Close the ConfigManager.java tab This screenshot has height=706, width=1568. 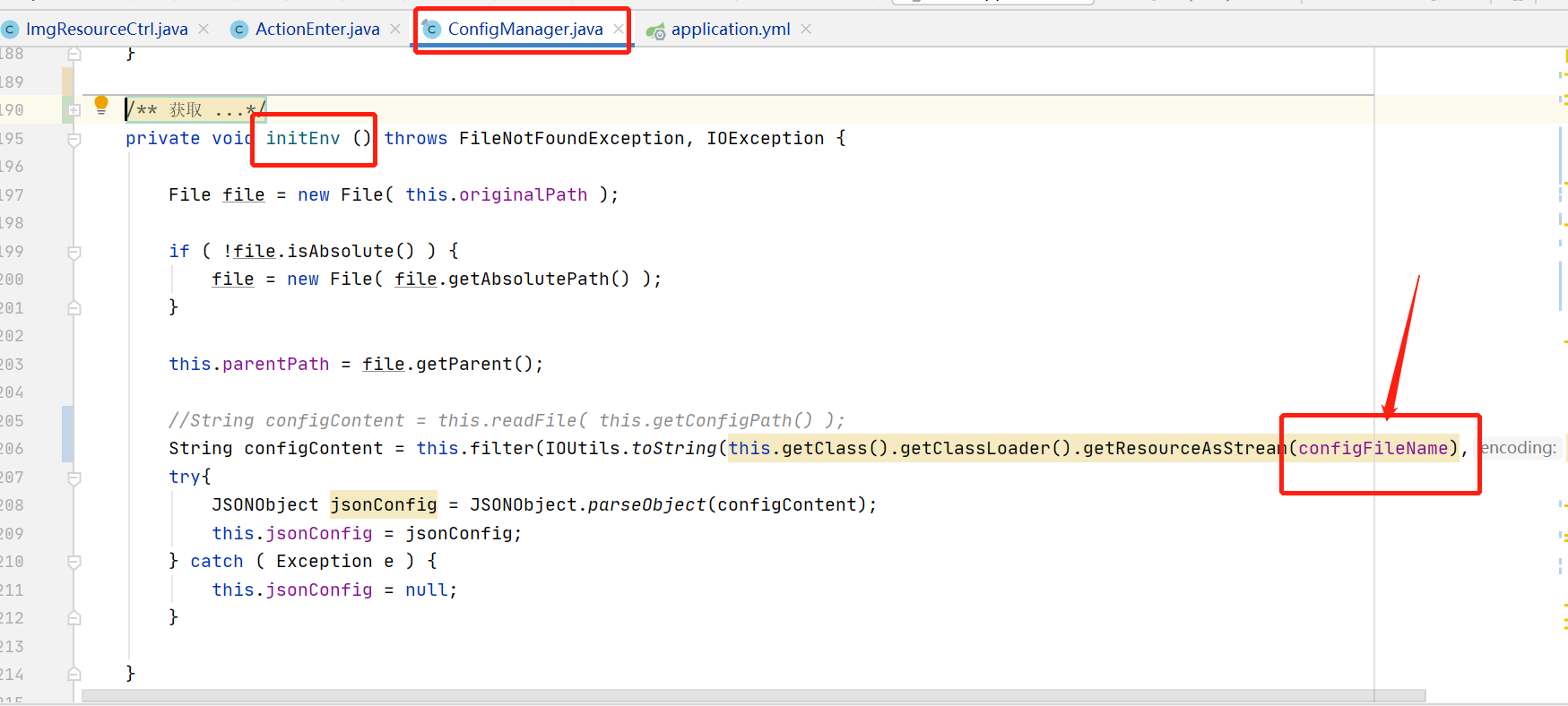click(x=619, y=30)
